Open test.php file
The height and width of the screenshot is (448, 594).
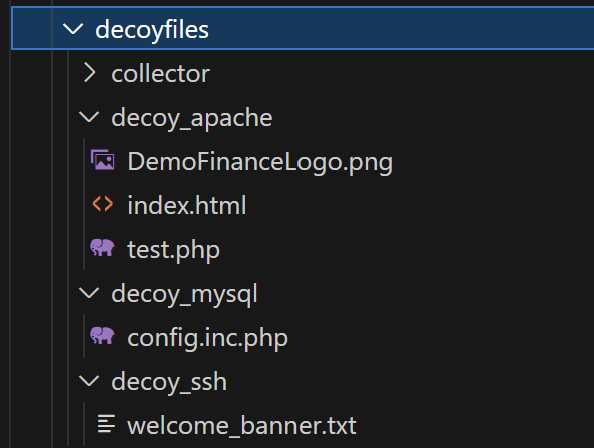pyautogui.click(x=174, y=250)
